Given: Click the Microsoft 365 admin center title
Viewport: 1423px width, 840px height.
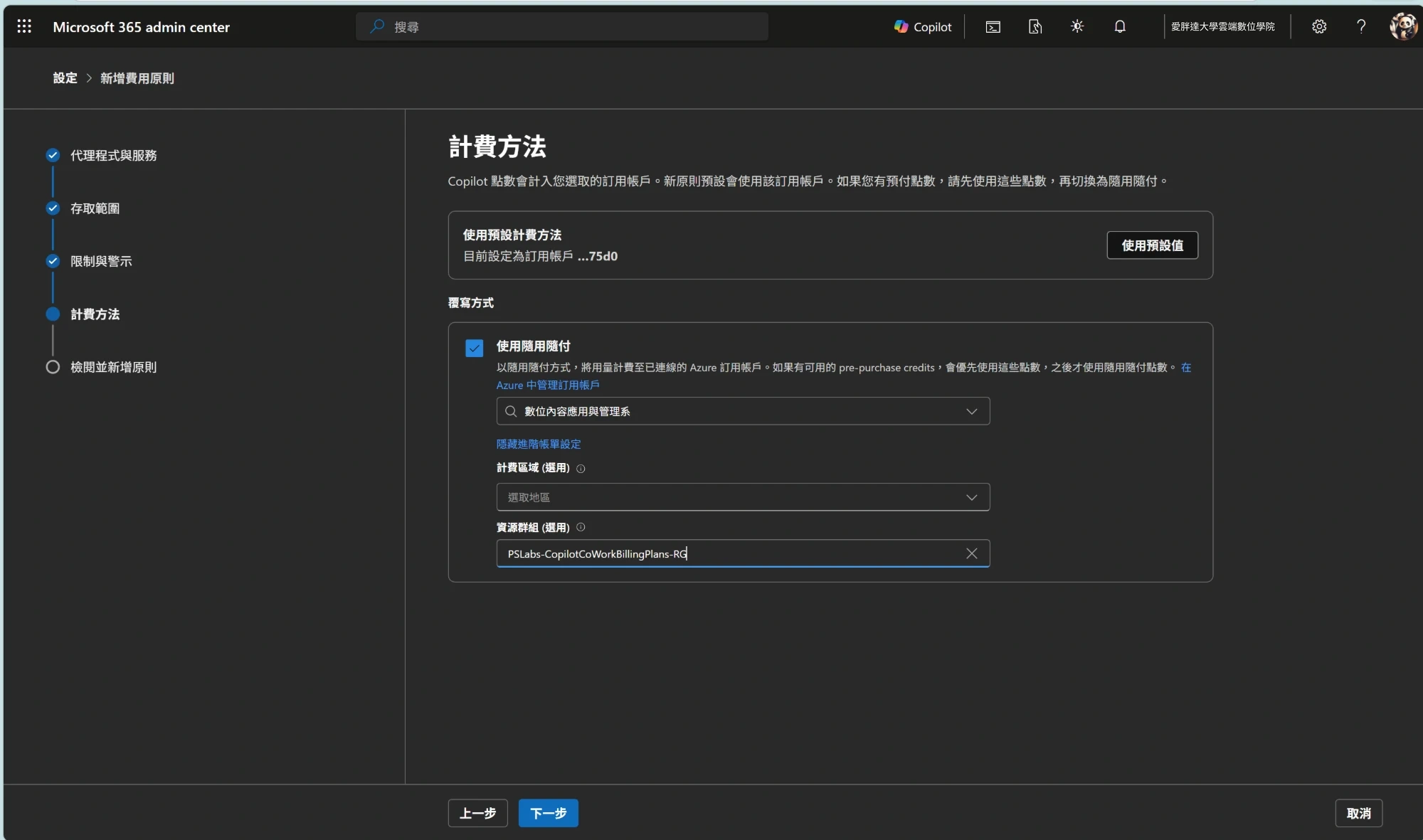Looking at the screenshot, I should [141, 27].
